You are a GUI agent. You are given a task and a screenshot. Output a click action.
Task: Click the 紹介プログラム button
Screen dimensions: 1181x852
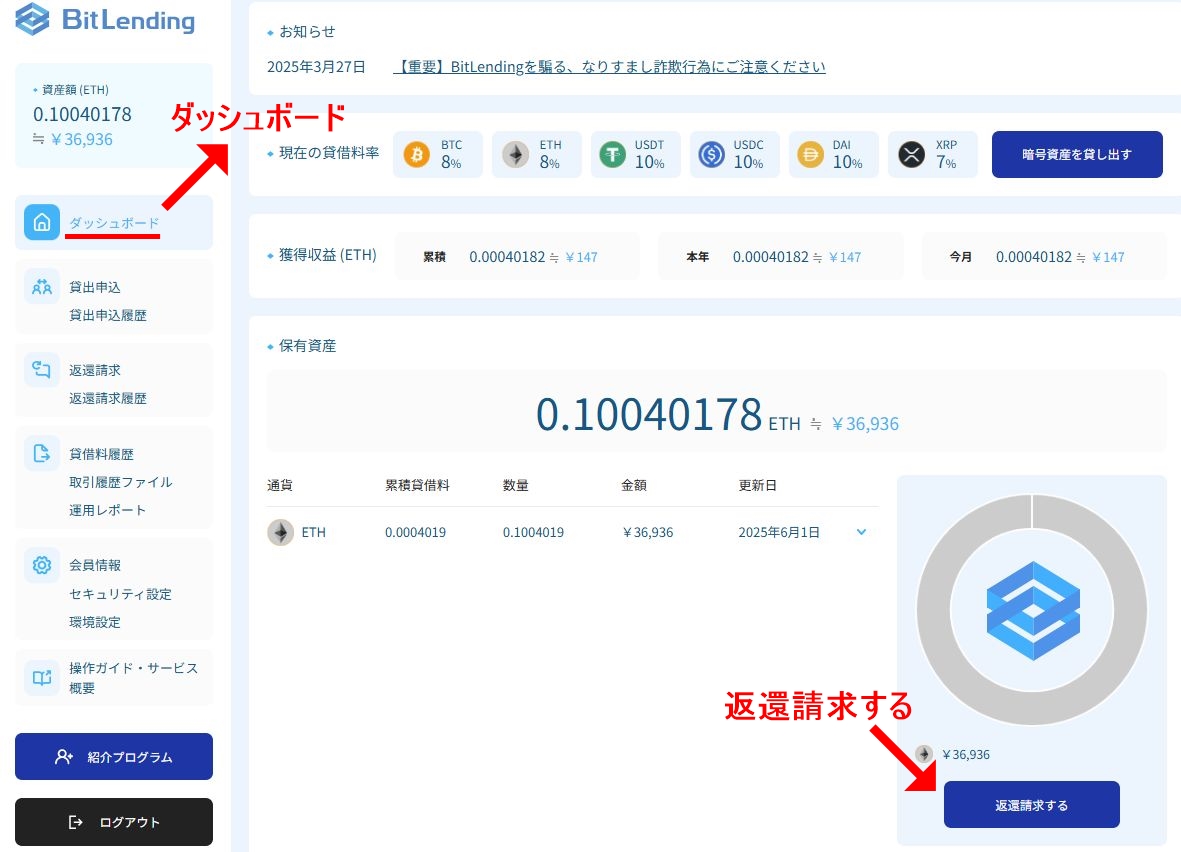point(114,756)
